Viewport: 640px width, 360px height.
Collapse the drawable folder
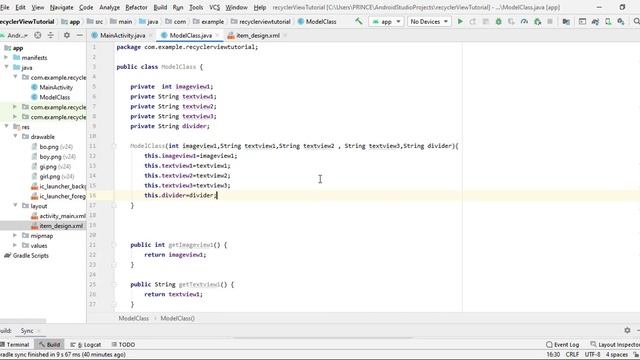point(16,136)
